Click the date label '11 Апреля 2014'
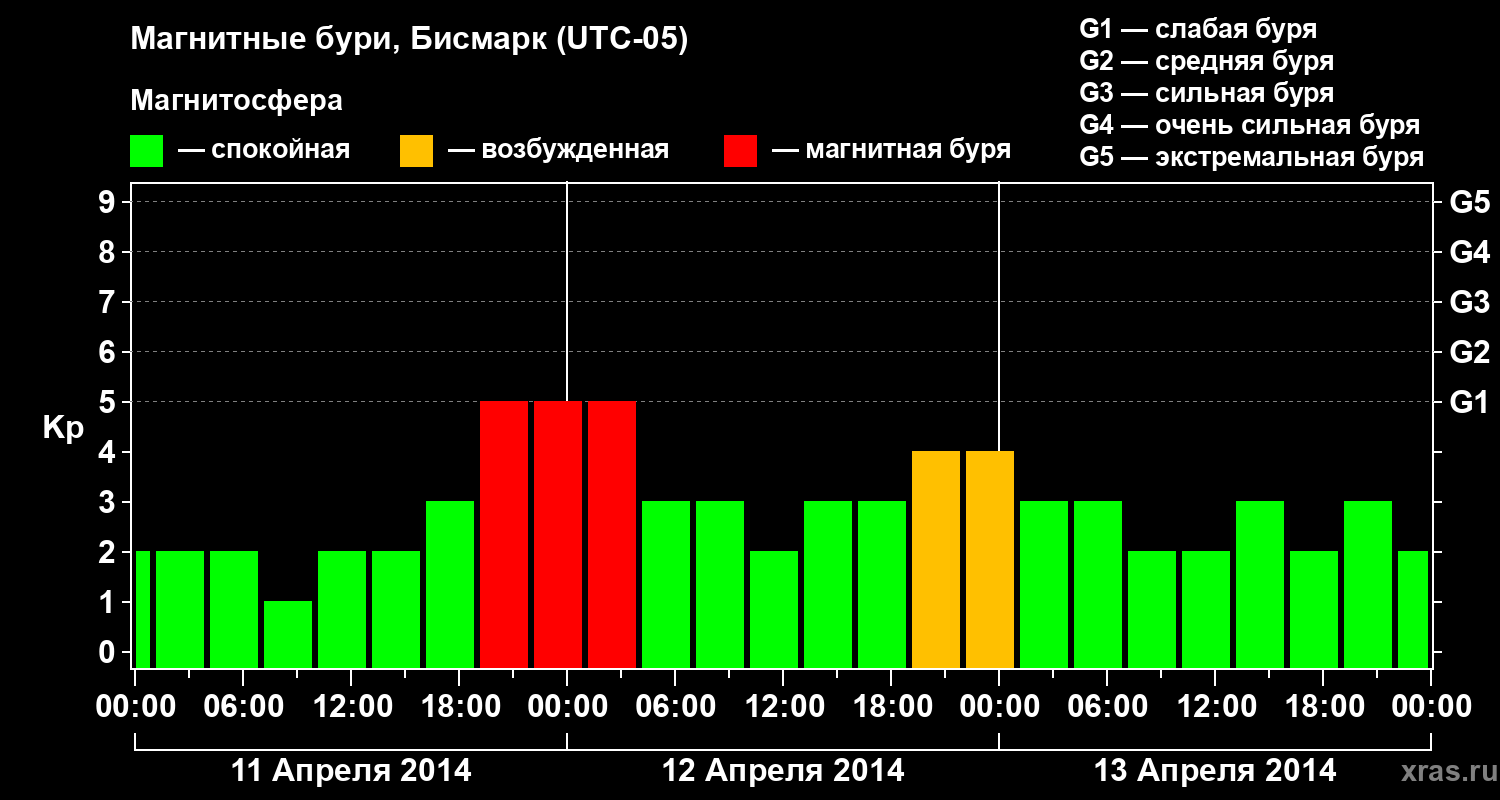Viewport: 1500px width, 800px height. (351, 771)
